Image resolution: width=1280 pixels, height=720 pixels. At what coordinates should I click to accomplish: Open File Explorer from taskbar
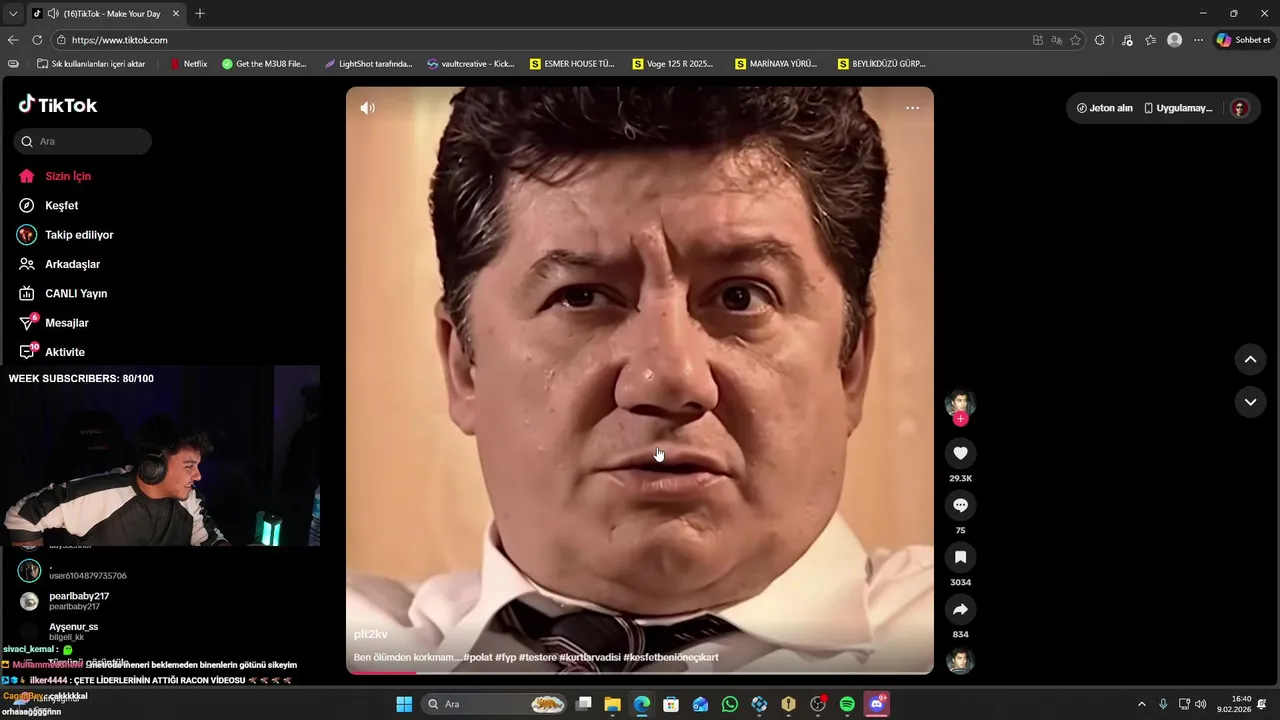pyautogui.click(x=613, y=704)
